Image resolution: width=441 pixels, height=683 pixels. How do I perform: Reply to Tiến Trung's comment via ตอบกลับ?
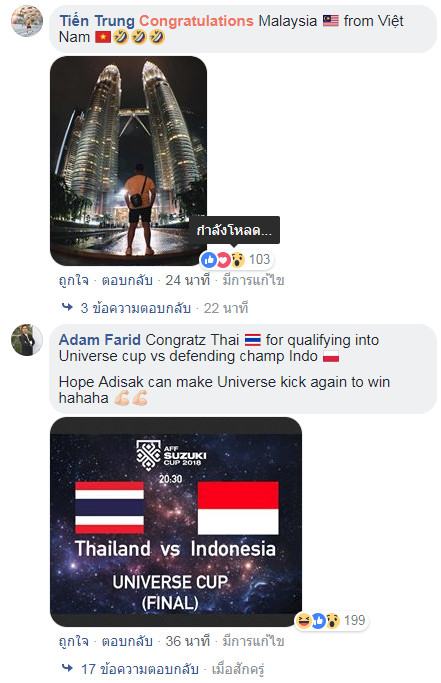pyautogui.click(x=127, y=280)
